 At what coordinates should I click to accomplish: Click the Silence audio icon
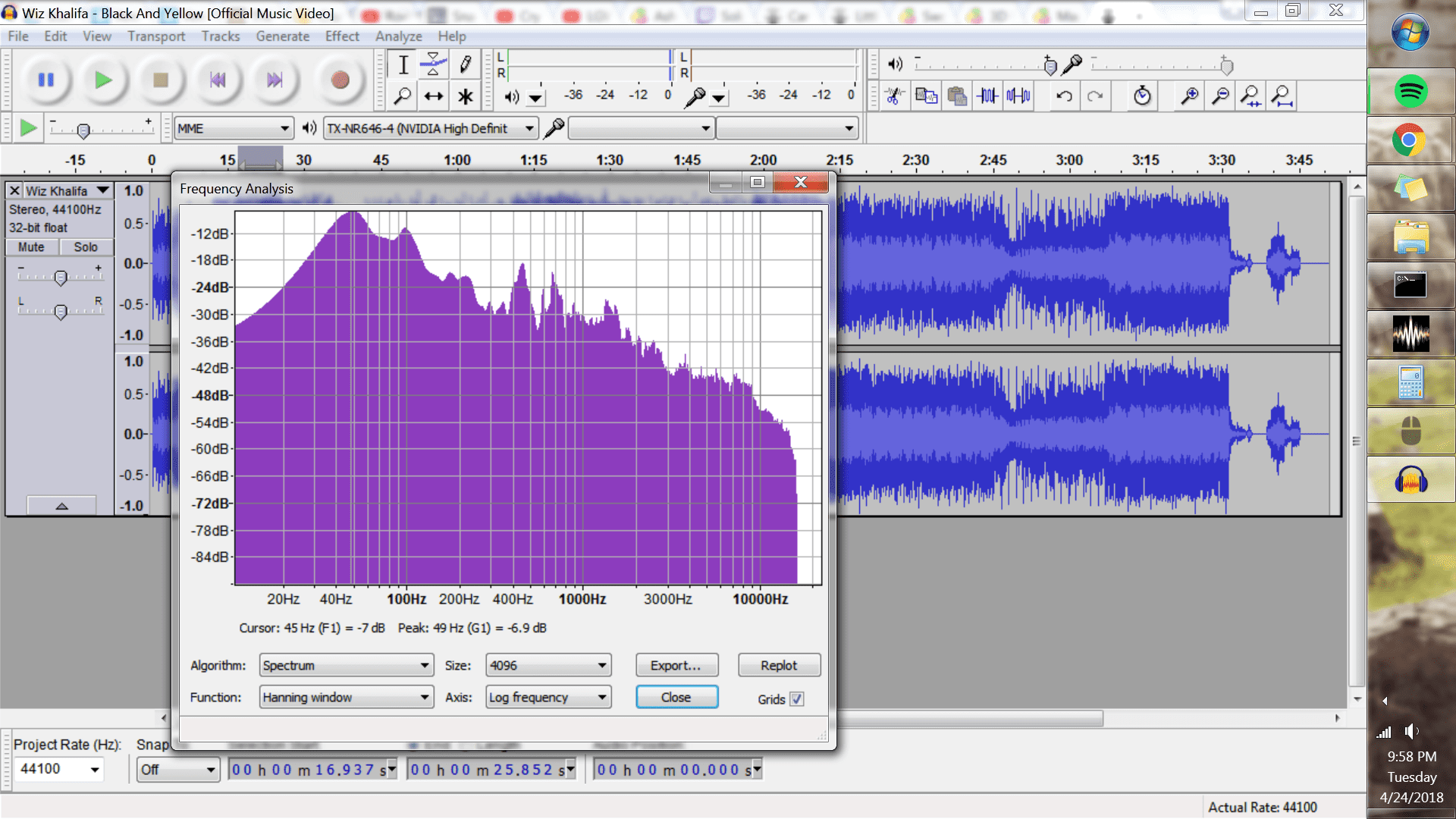tap(1018, 96)
